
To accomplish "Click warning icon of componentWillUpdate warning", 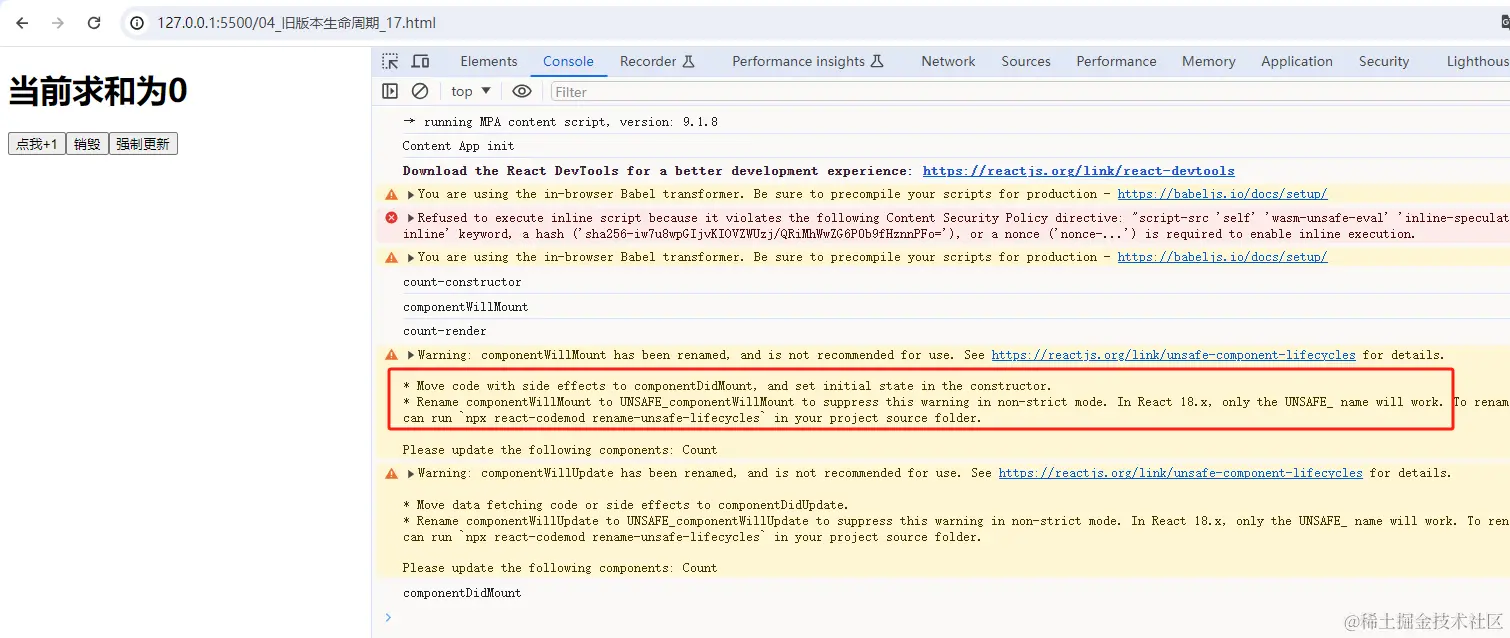I will pyautogui.click(x=391, y=472).
